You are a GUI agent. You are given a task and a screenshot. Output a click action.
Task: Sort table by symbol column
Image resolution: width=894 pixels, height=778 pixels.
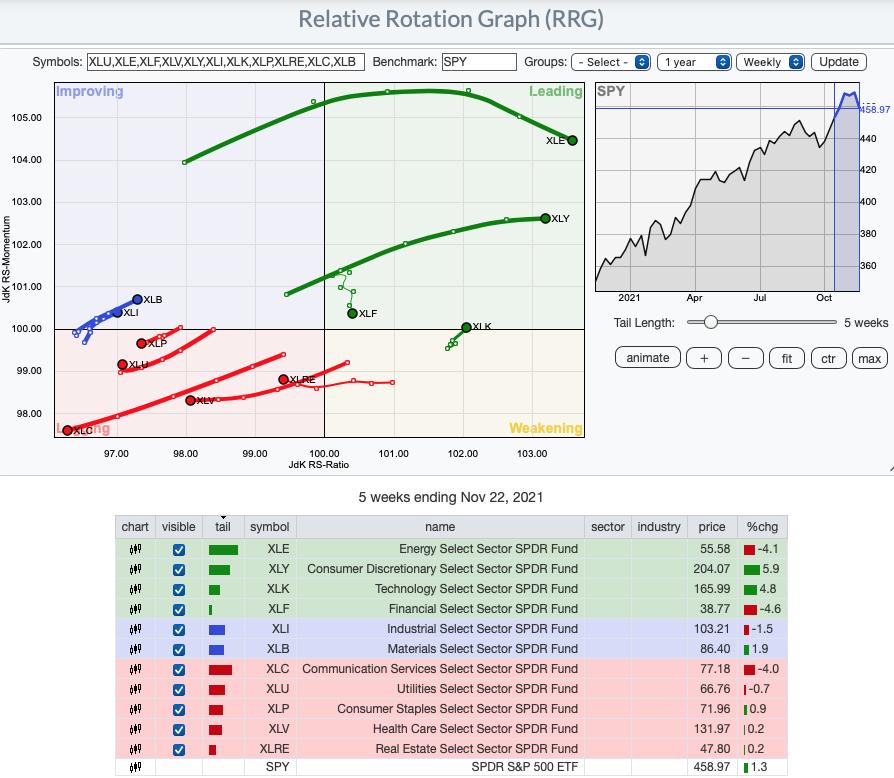pos(270,527)
